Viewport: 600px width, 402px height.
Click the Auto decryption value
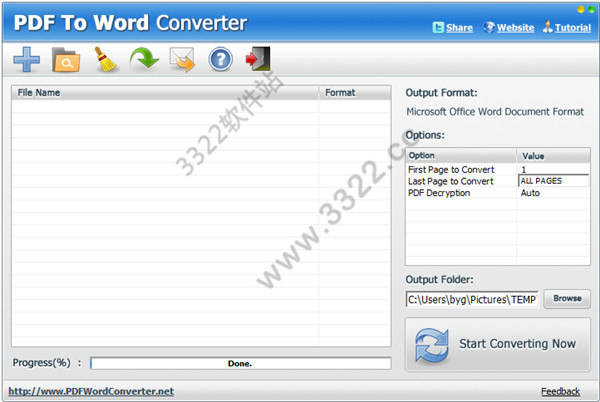tap(530, 193)
